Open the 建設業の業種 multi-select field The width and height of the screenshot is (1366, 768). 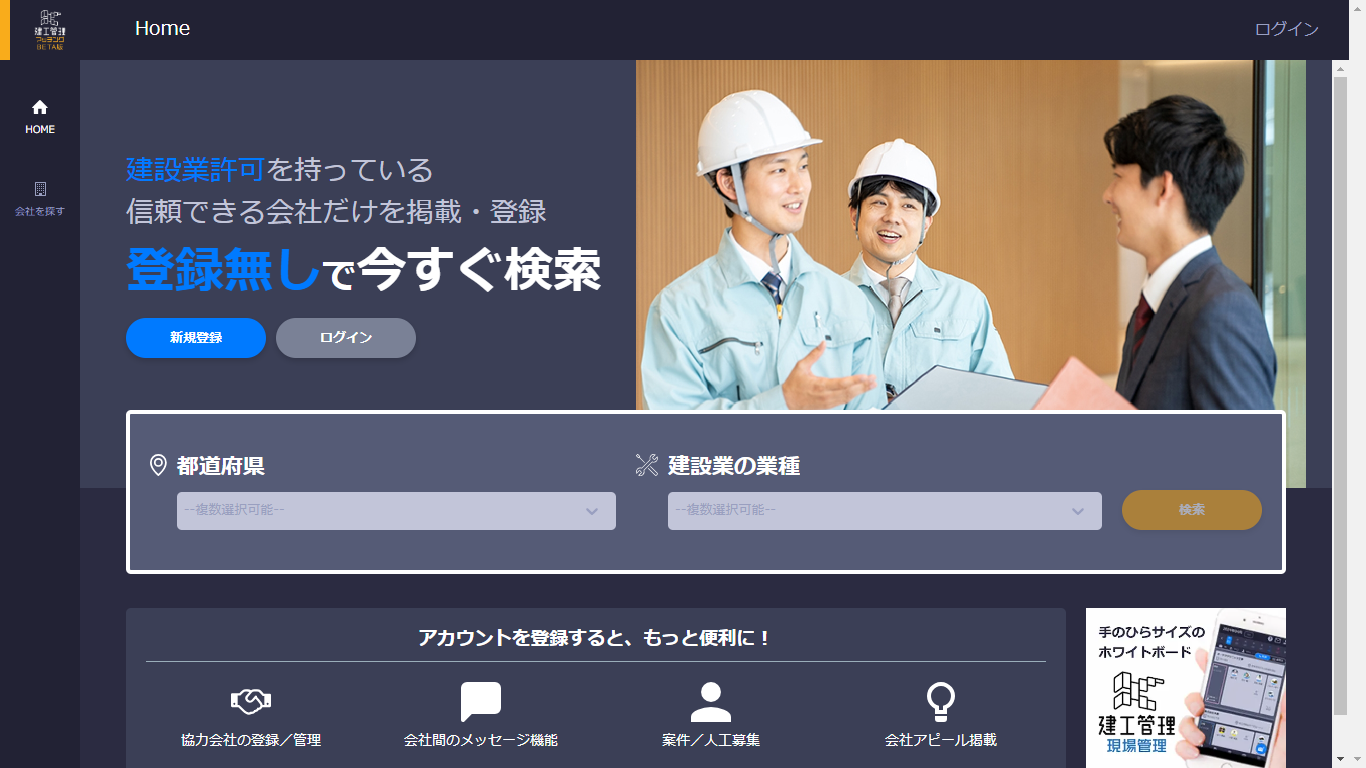coord(885,511)
